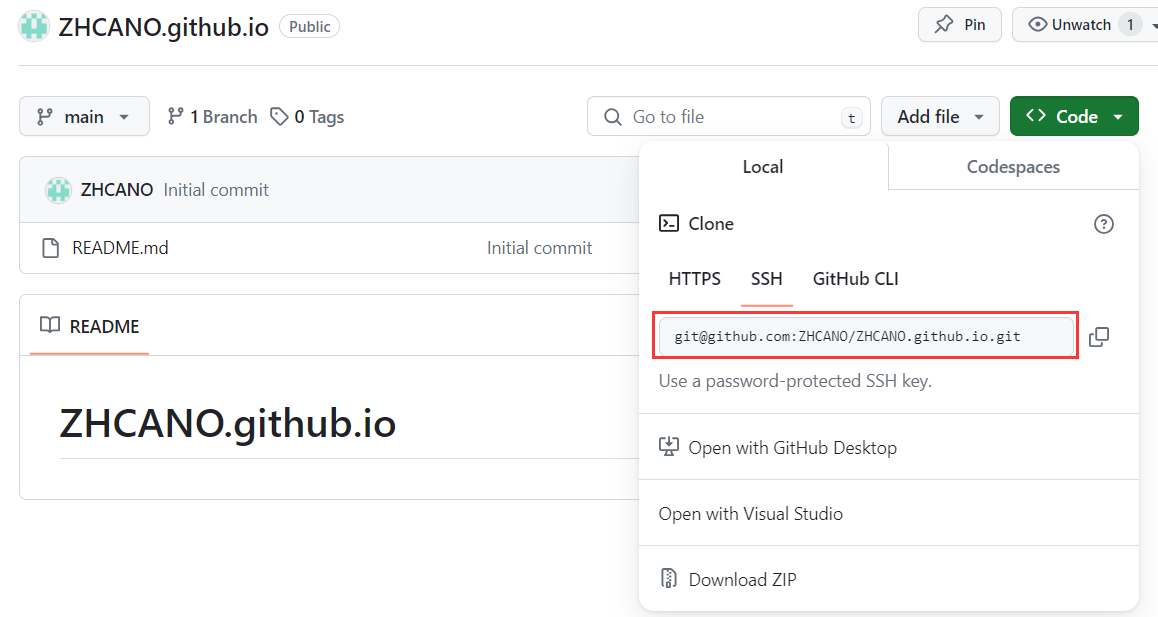Click the ZHCANO.github.io repository title

click(163, 27)
